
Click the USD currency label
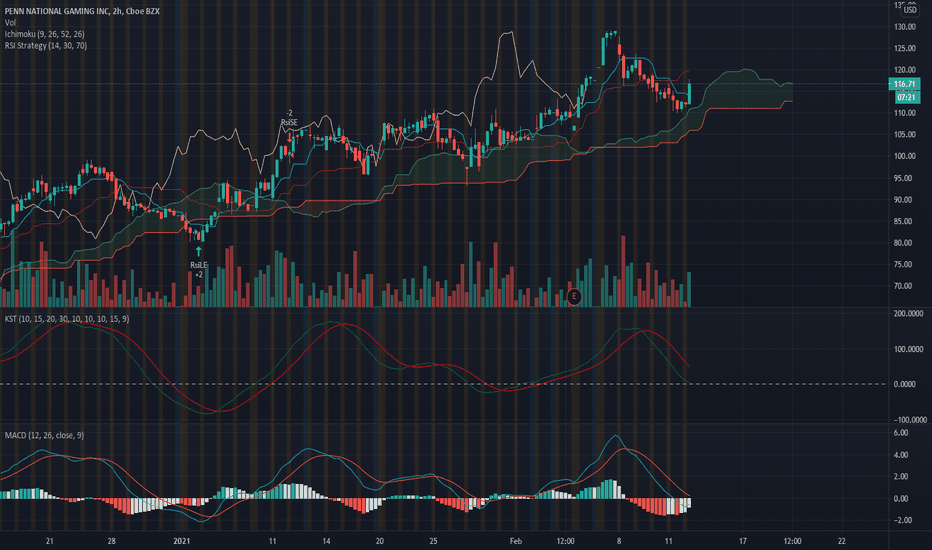[911, 10]
